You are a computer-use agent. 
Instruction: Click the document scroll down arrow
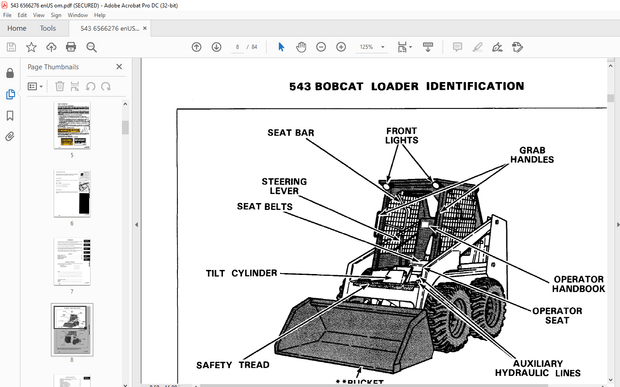[x=611, y=380]
